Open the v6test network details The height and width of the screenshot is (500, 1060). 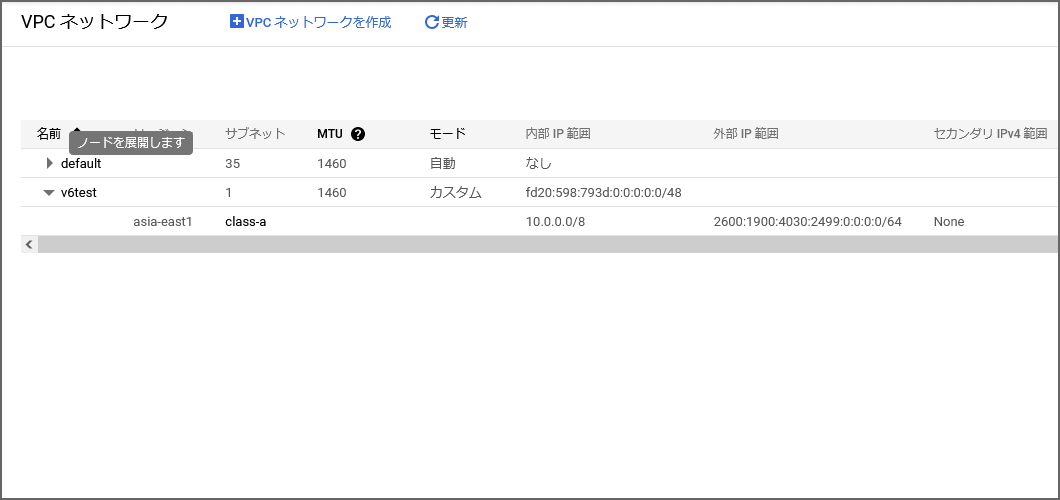tap(79, 192)
